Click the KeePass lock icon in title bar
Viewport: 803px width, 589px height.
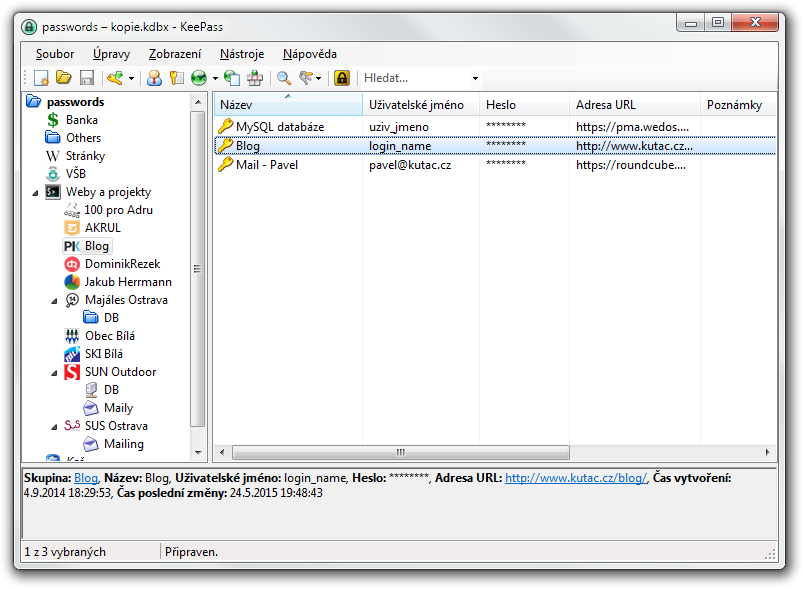[x=29, y=27]
